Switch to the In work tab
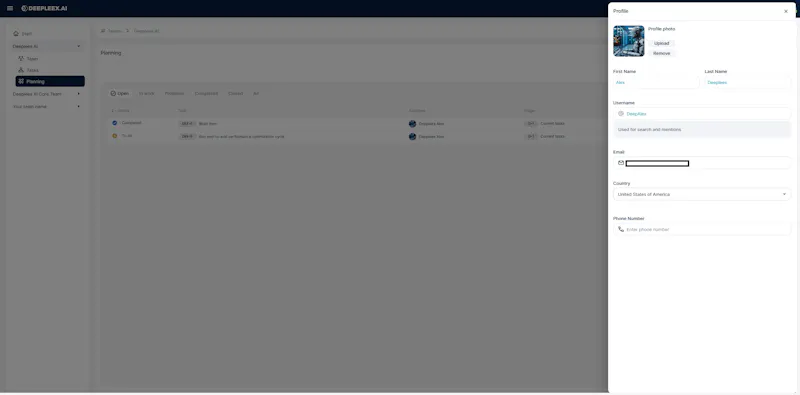This screenshot has width=800, height=395. coord(146,93)
